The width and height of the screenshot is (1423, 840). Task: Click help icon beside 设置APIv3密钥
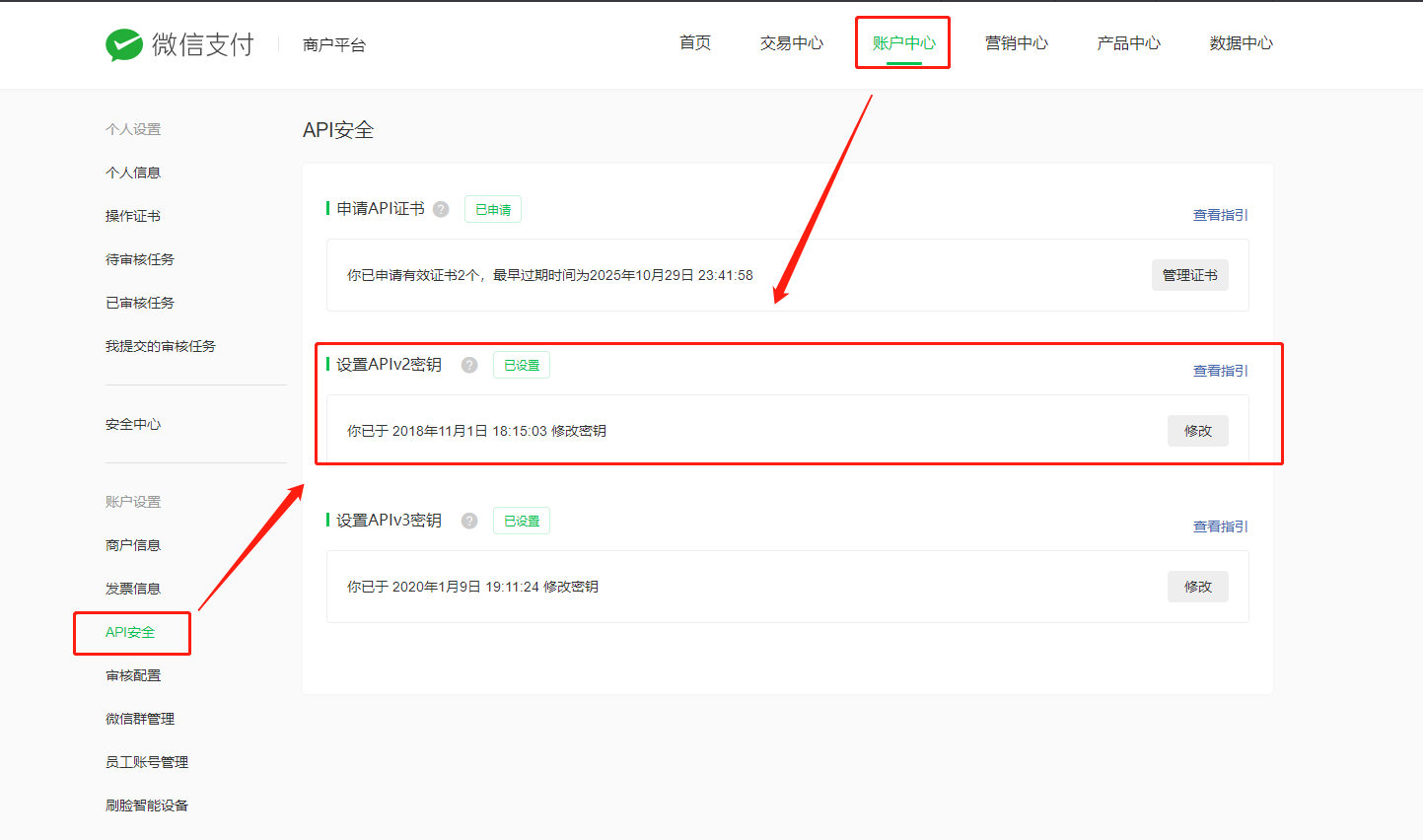pos(469,521)
